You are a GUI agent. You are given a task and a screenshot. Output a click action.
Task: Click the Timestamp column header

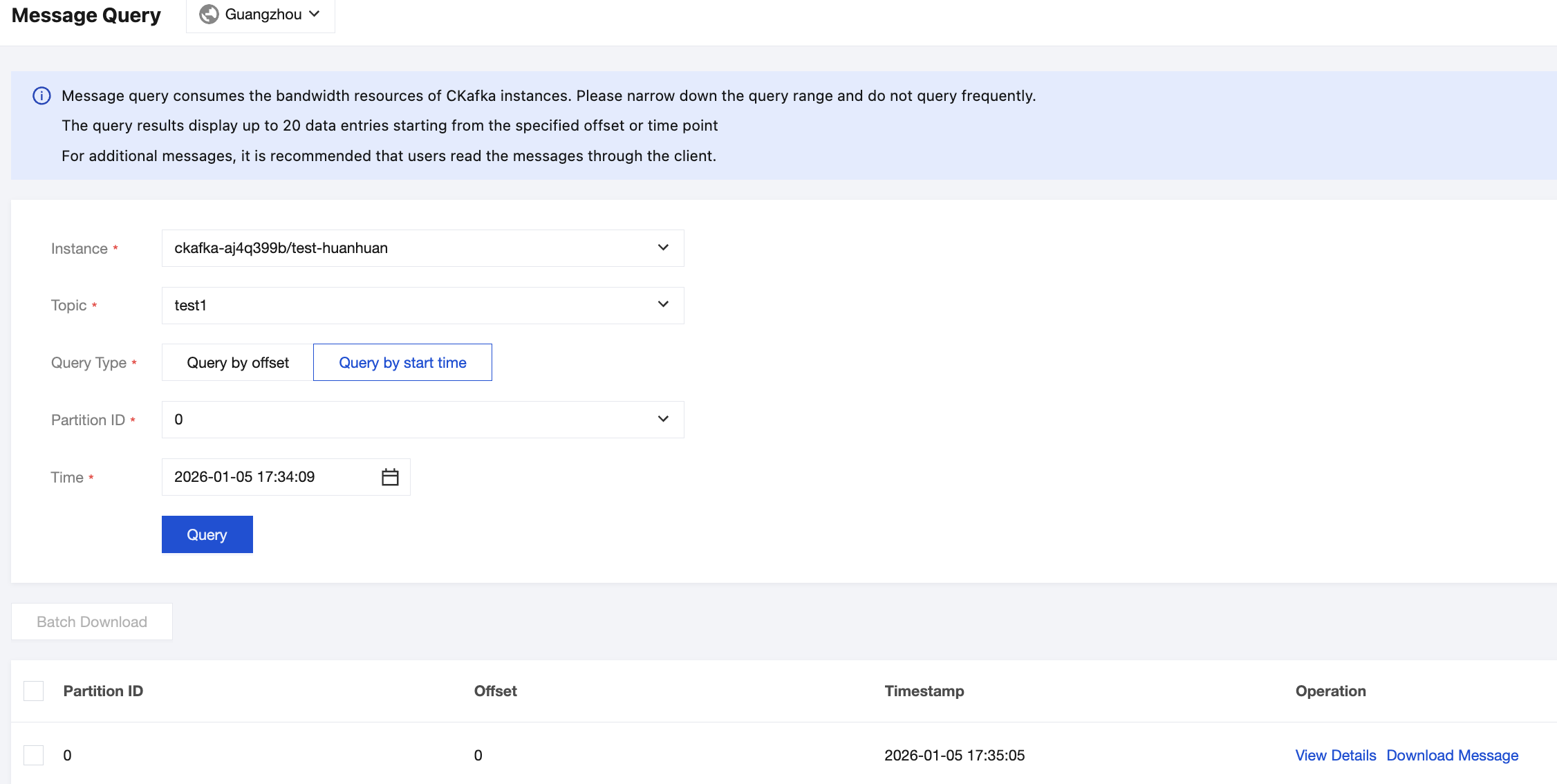[924, 691]
